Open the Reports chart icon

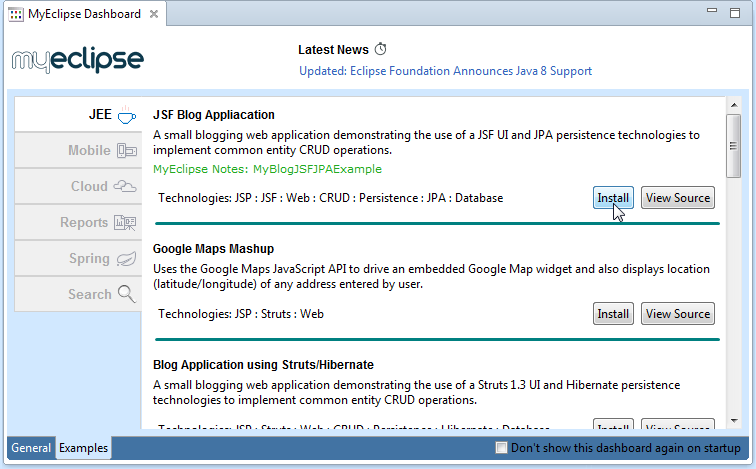(126, 223)
